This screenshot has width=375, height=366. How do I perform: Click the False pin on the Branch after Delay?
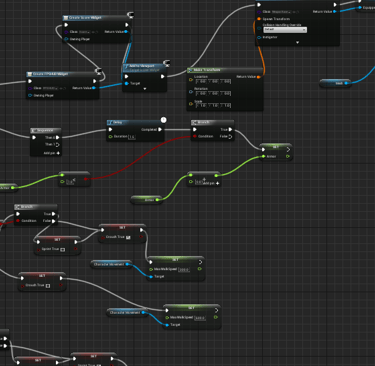coord(230,136)
